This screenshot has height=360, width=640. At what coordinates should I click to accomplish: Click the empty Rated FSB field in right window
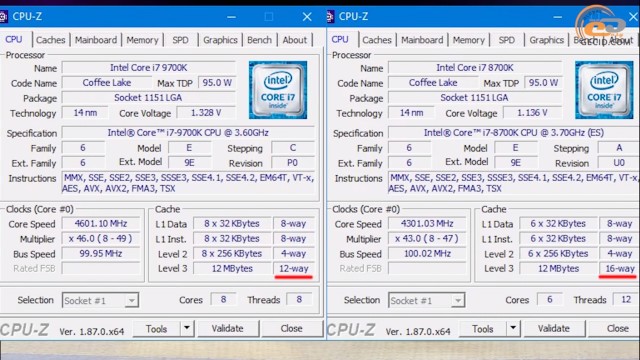tap(427, 269)
